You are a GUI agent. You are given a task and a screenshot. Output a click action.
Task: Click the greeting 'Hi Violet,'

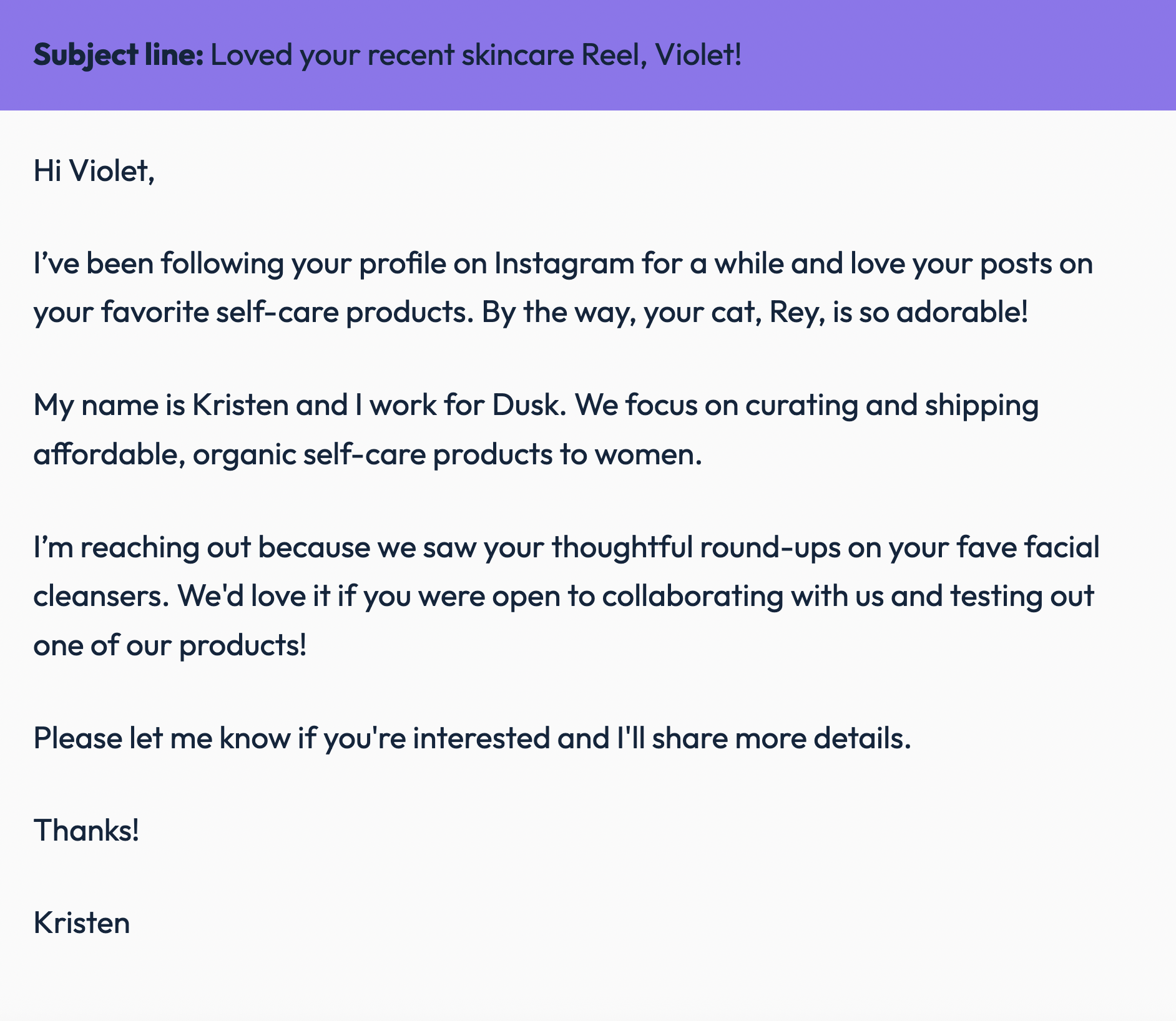pyautogui.click(x=94, y=171)
